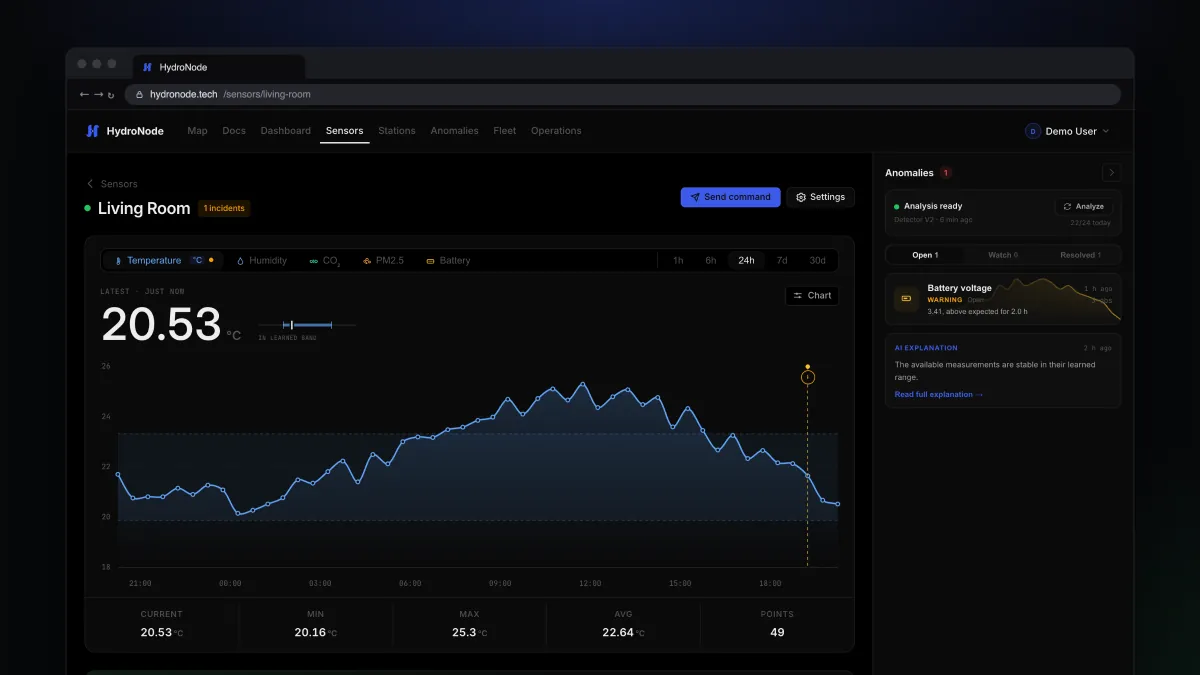Click the learned band range indicator

point(307,325)
